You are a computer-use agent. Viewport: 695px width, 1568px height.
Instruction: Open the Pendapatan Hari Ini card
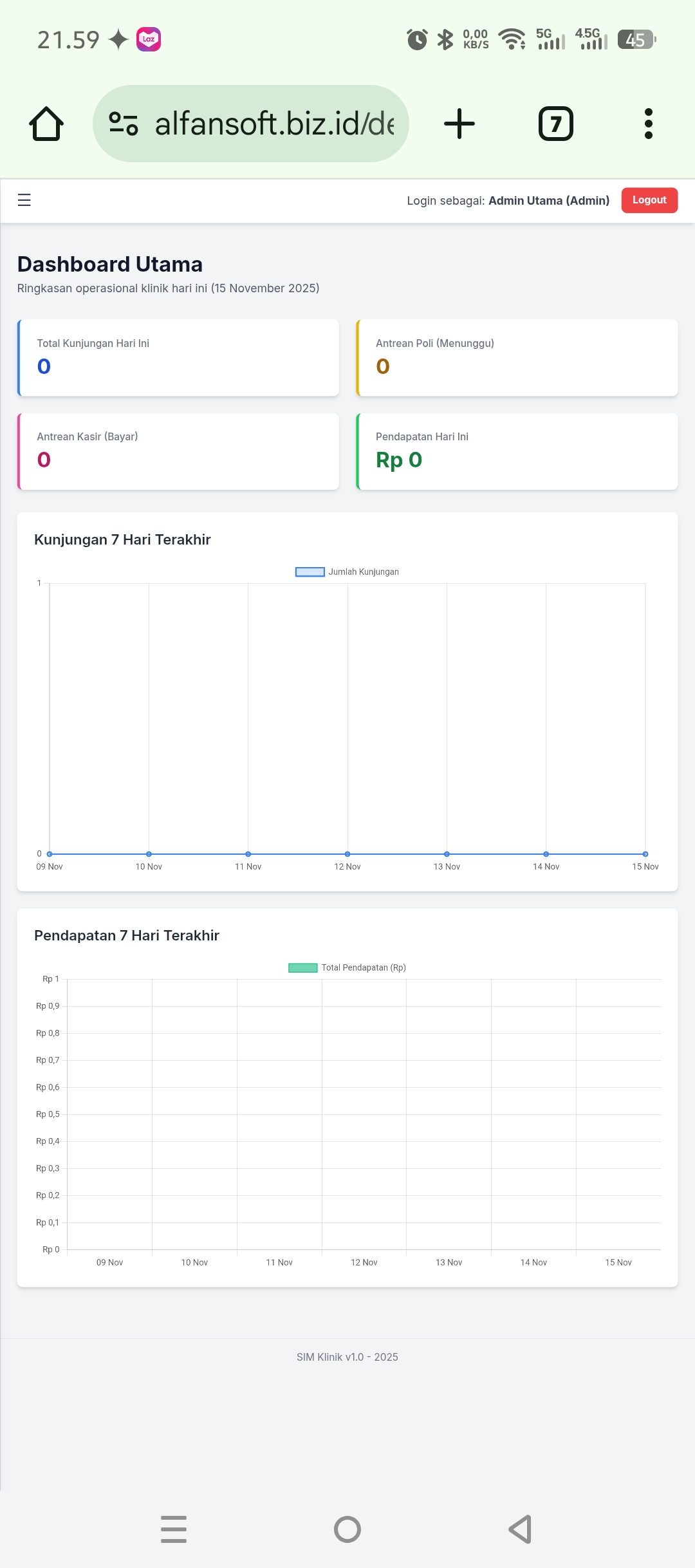click(x=517, y=451)
